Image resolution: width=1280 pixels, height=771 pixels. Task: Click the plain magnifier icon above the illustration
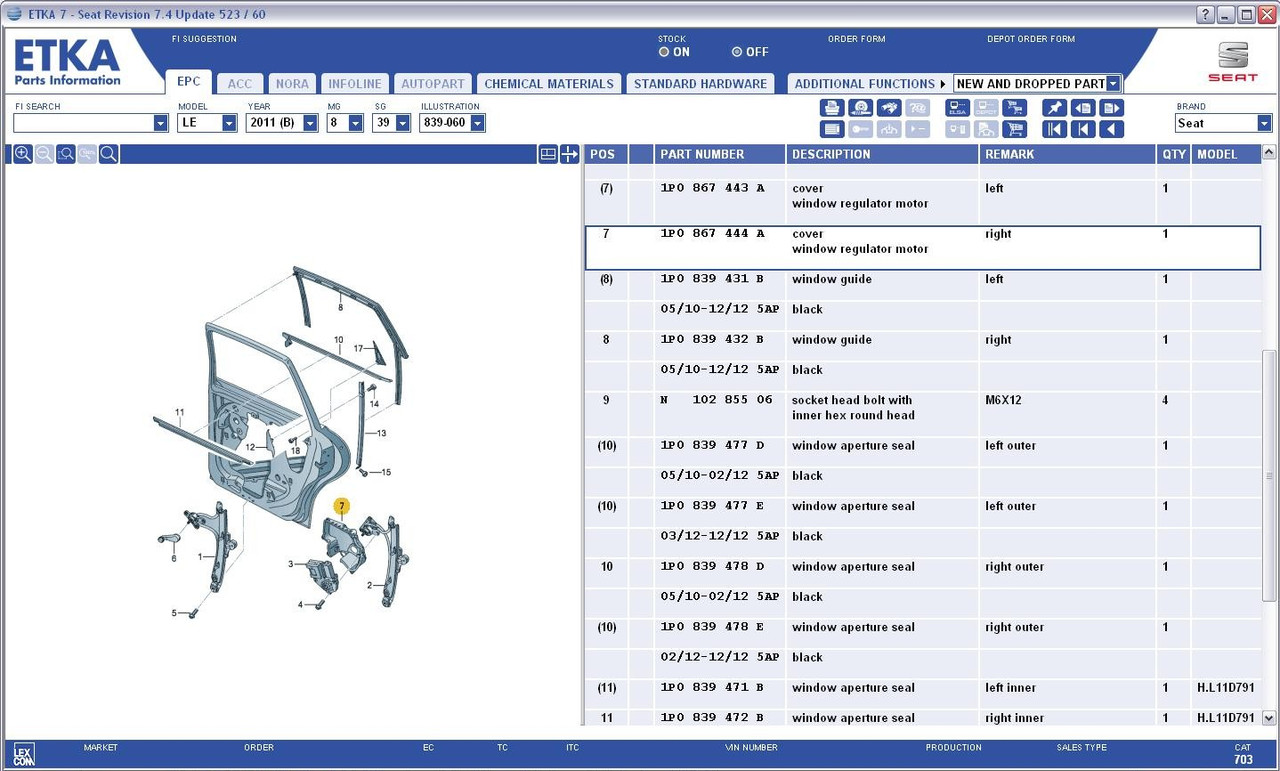(109, 154)
